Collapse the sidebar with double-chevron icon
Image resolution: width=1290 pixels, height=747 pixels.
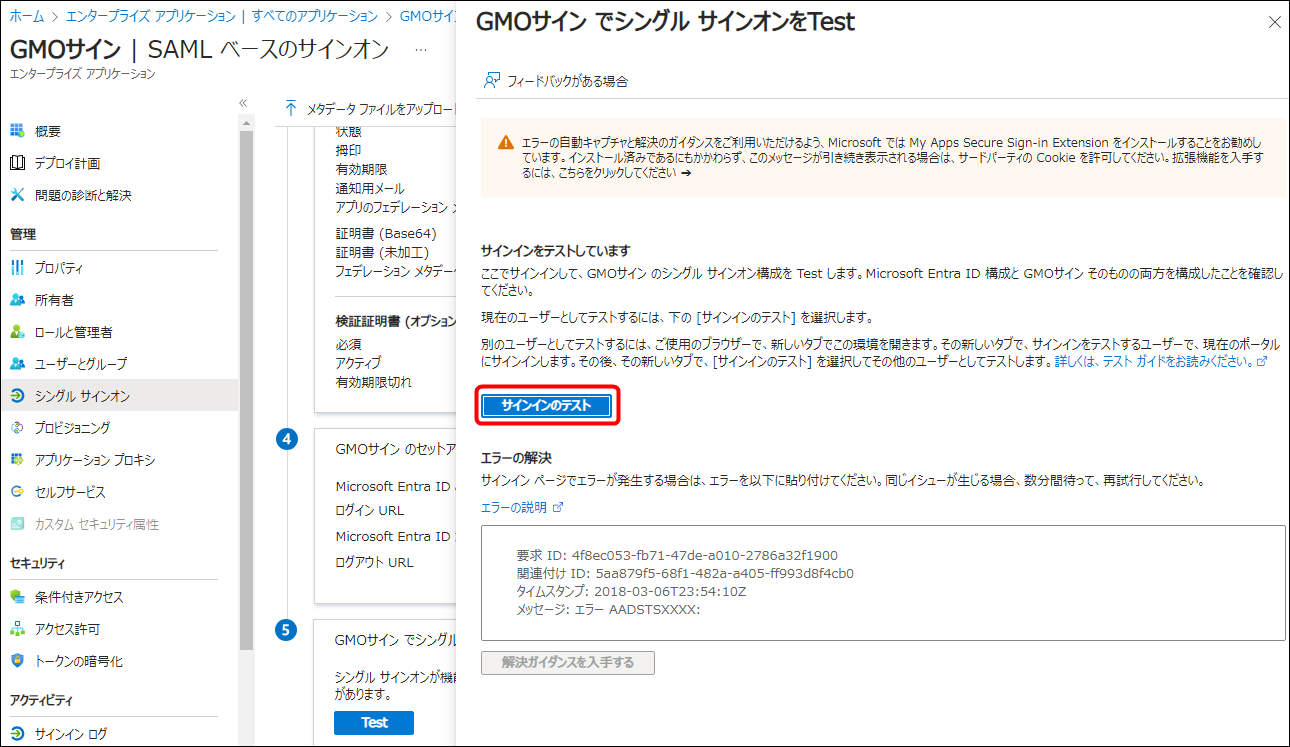(x=243, y=103)
